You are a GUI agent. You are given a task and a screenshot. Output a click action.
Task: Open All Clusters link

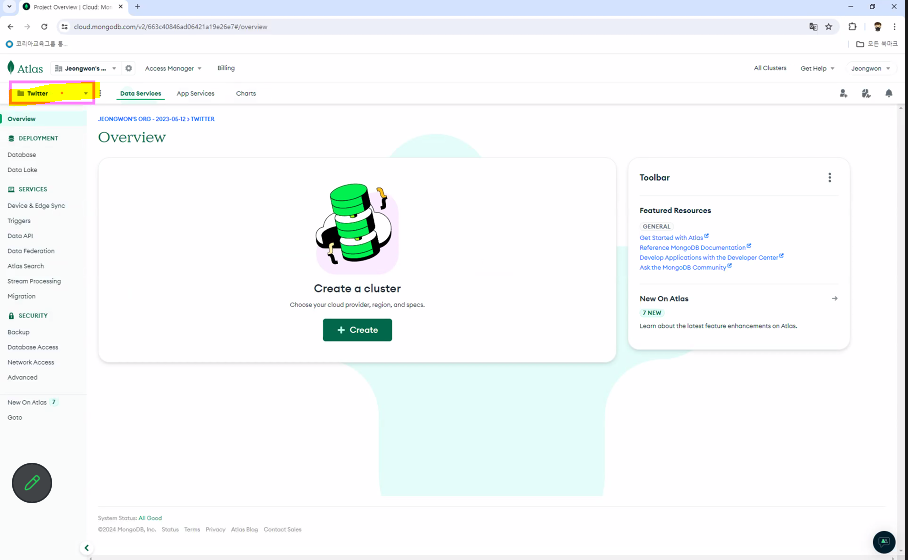(770, 68)
